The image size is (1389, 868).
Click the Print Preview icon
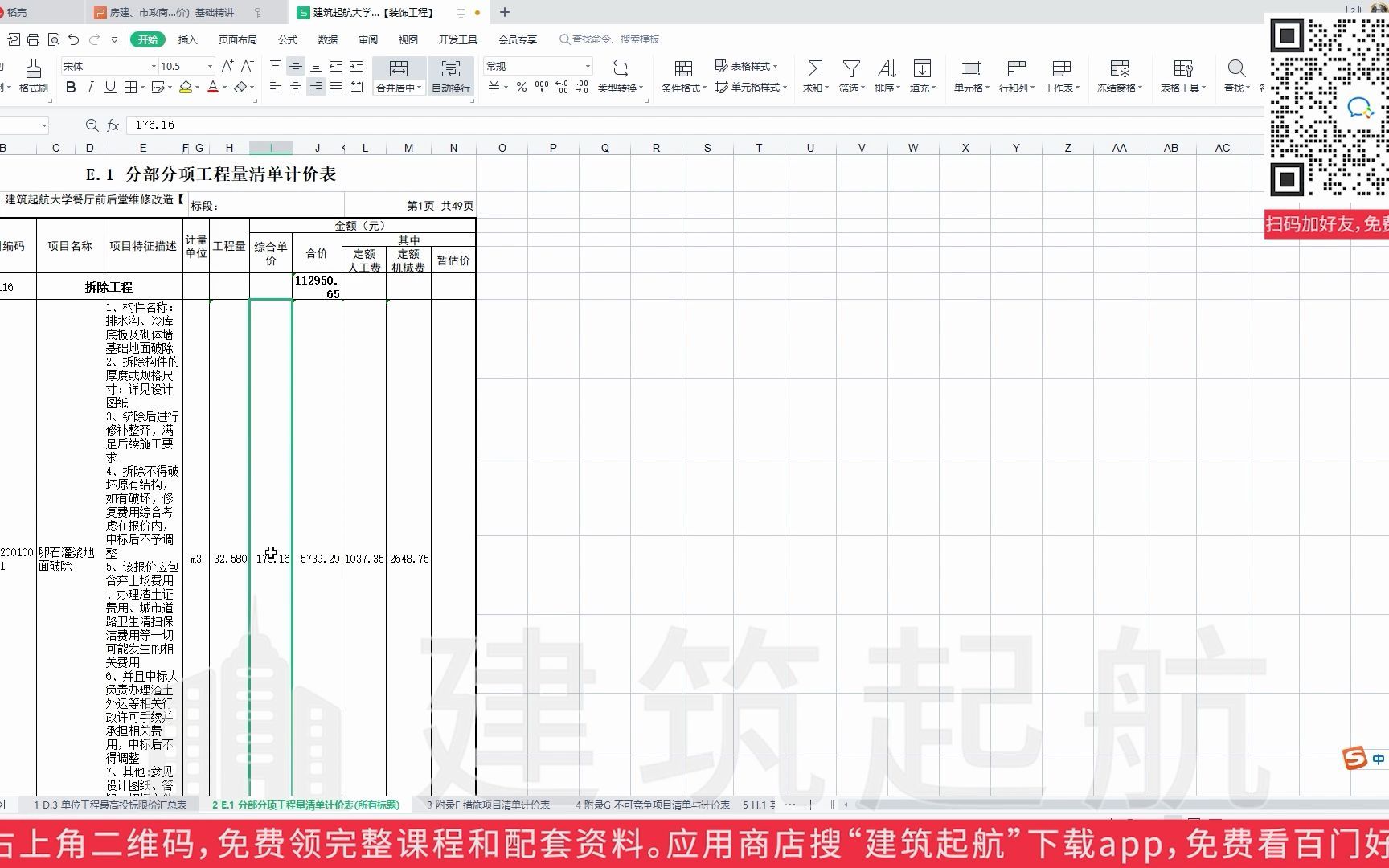(x=54, y=39)
